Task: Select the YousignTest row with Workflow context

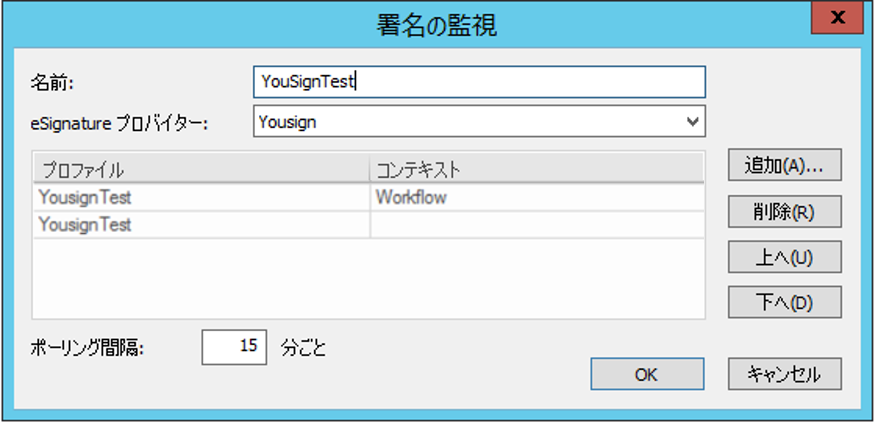Action: click(368, 197)
